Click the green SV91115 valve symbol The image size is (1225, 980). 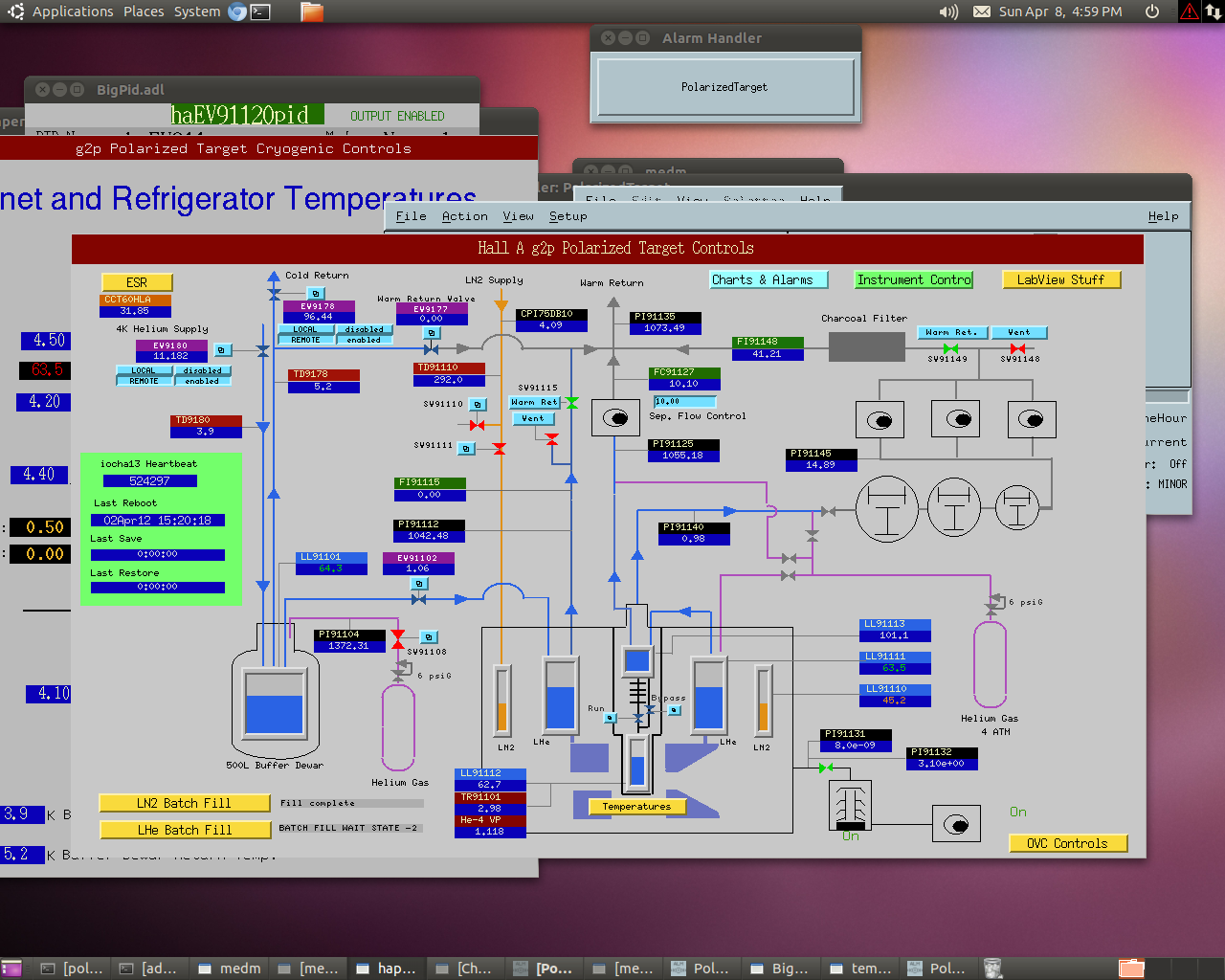pyautogui.click(x=571, y=403)
